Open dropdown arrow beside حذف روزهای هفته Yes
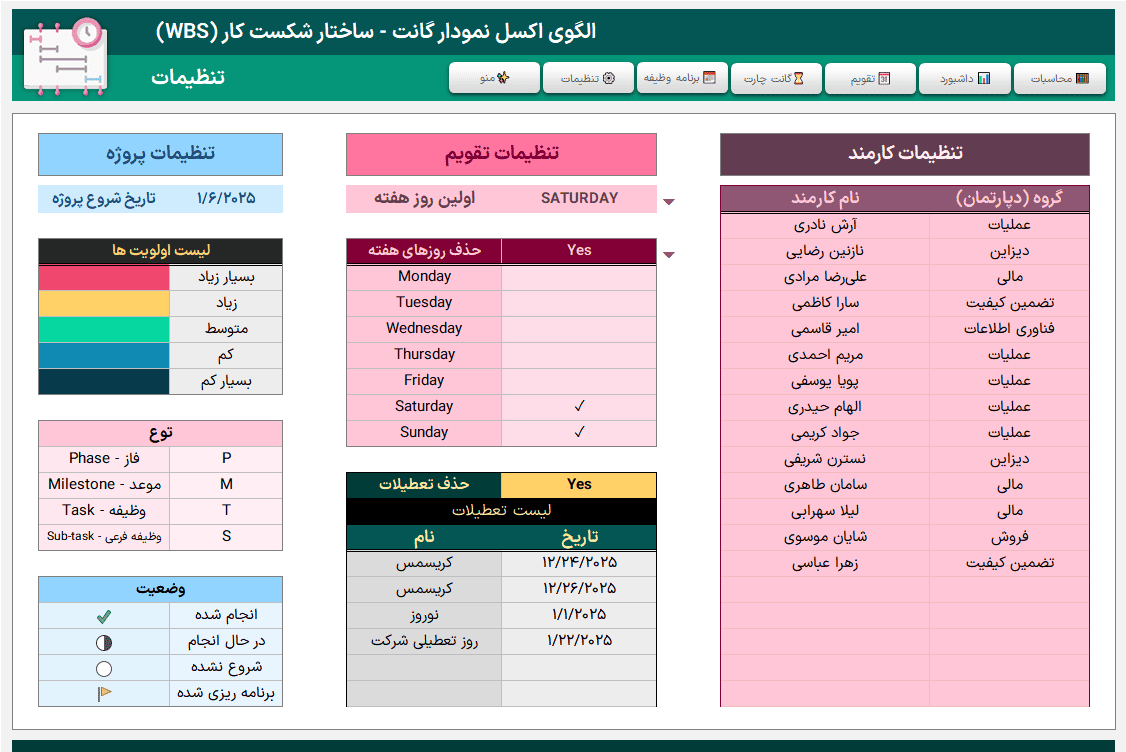Screen dimensions: 1126x752 tap(669, 255)
